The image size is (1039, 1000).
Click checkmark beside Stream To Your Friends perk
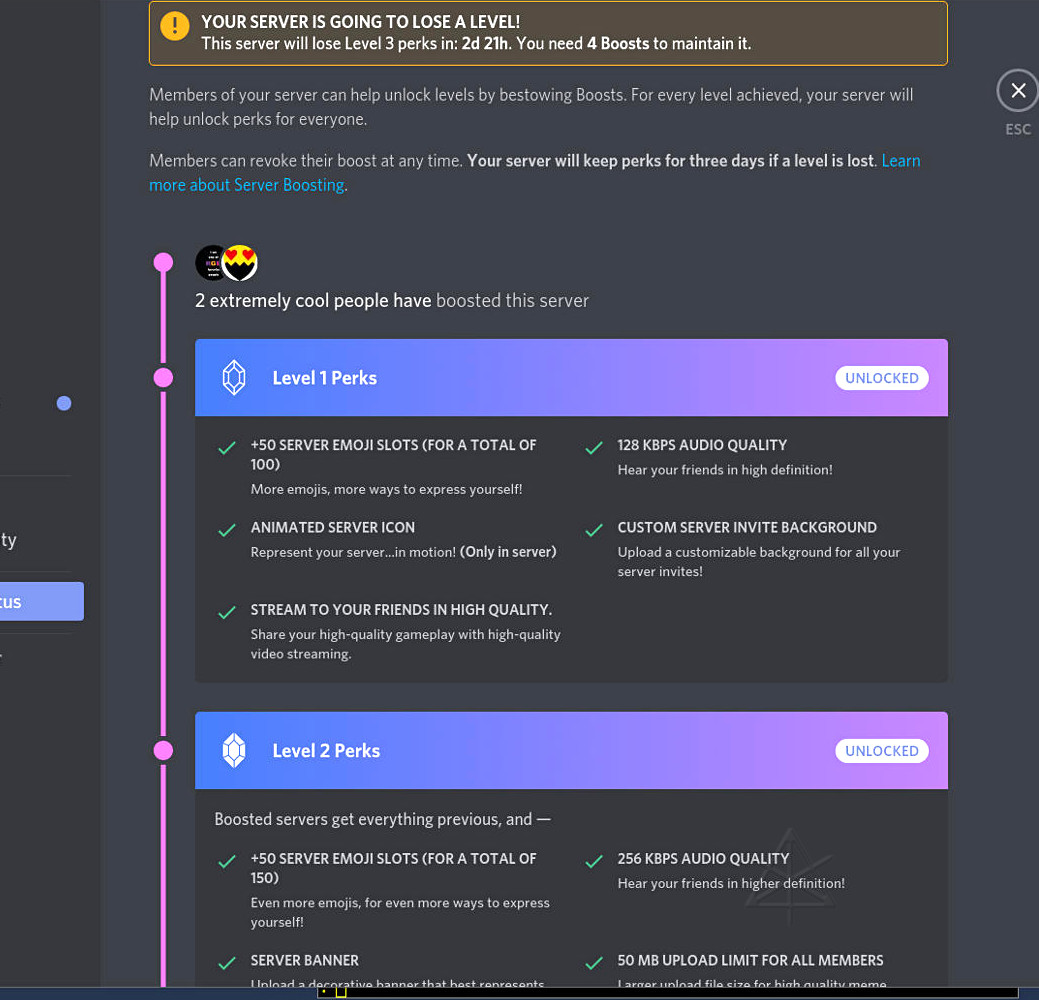(x=227, y=613)
